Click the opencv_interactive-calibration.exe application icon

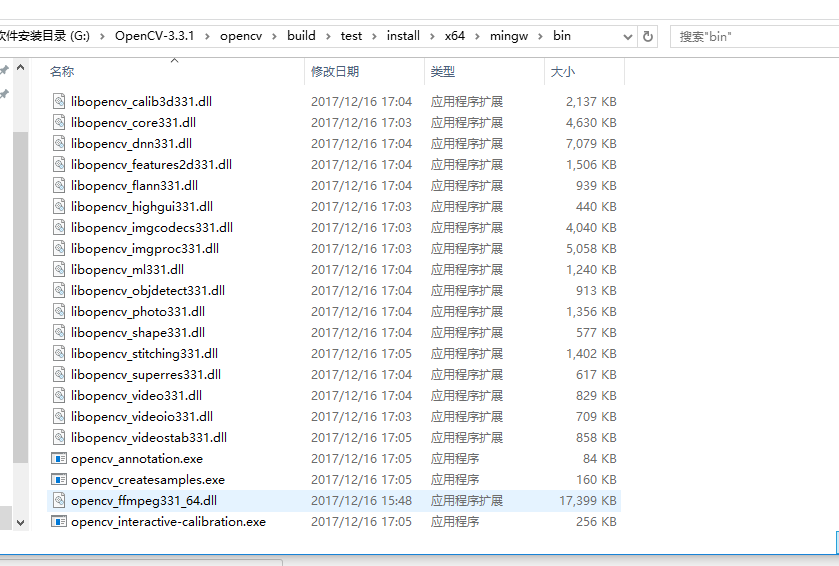point(59,522)
